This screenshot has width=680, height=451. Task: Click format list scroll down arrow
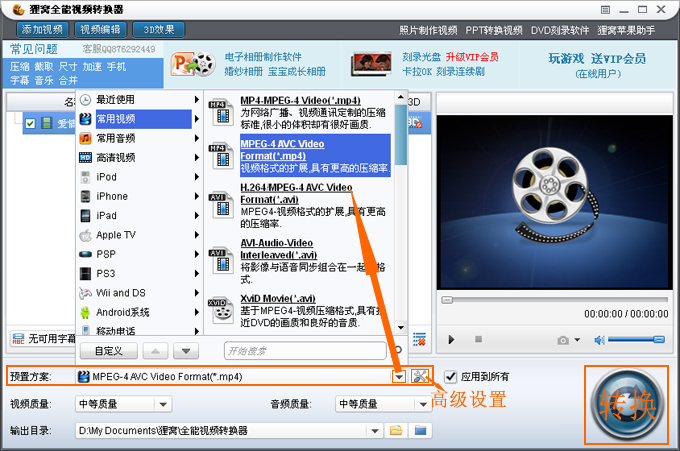click(401, 327)
